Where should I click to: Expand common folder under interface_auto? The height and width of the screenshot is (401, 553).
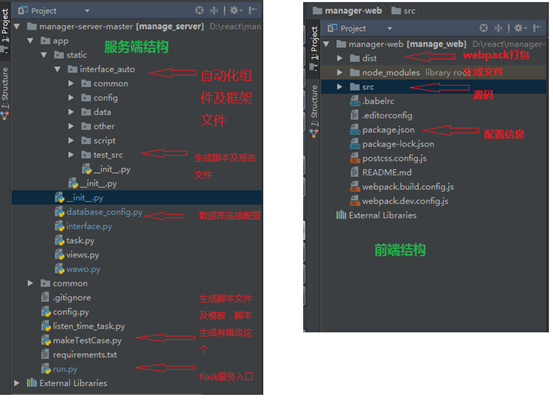tap(71, 84)
